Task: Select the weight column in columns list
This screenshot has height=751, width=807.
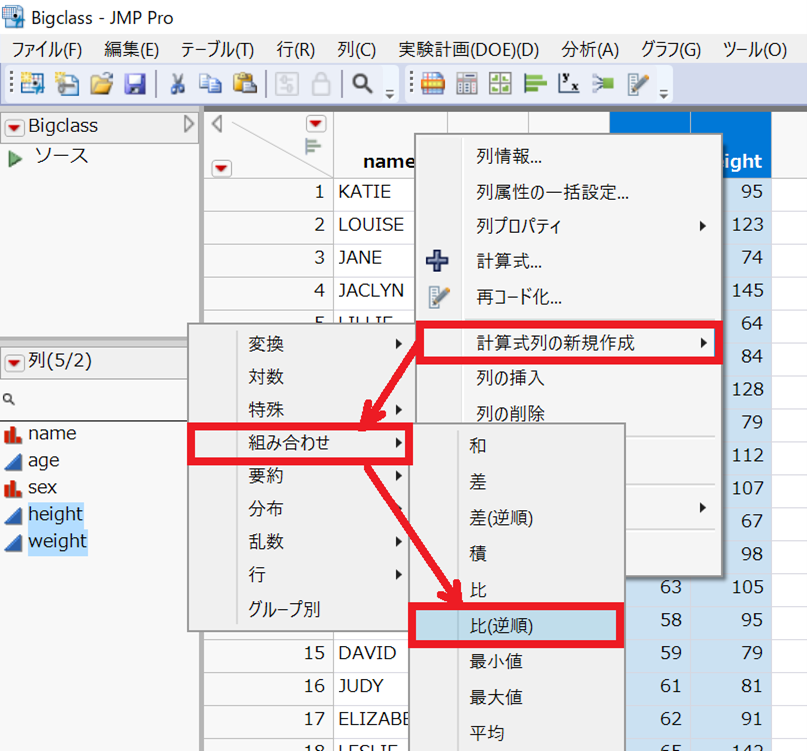Action: click(x=58, y=542)
